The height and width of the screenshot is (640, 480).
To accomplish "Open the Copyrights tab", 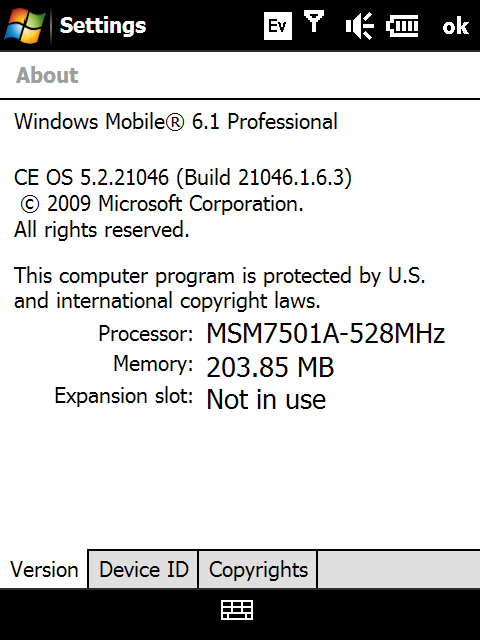I will coord(258,569).
